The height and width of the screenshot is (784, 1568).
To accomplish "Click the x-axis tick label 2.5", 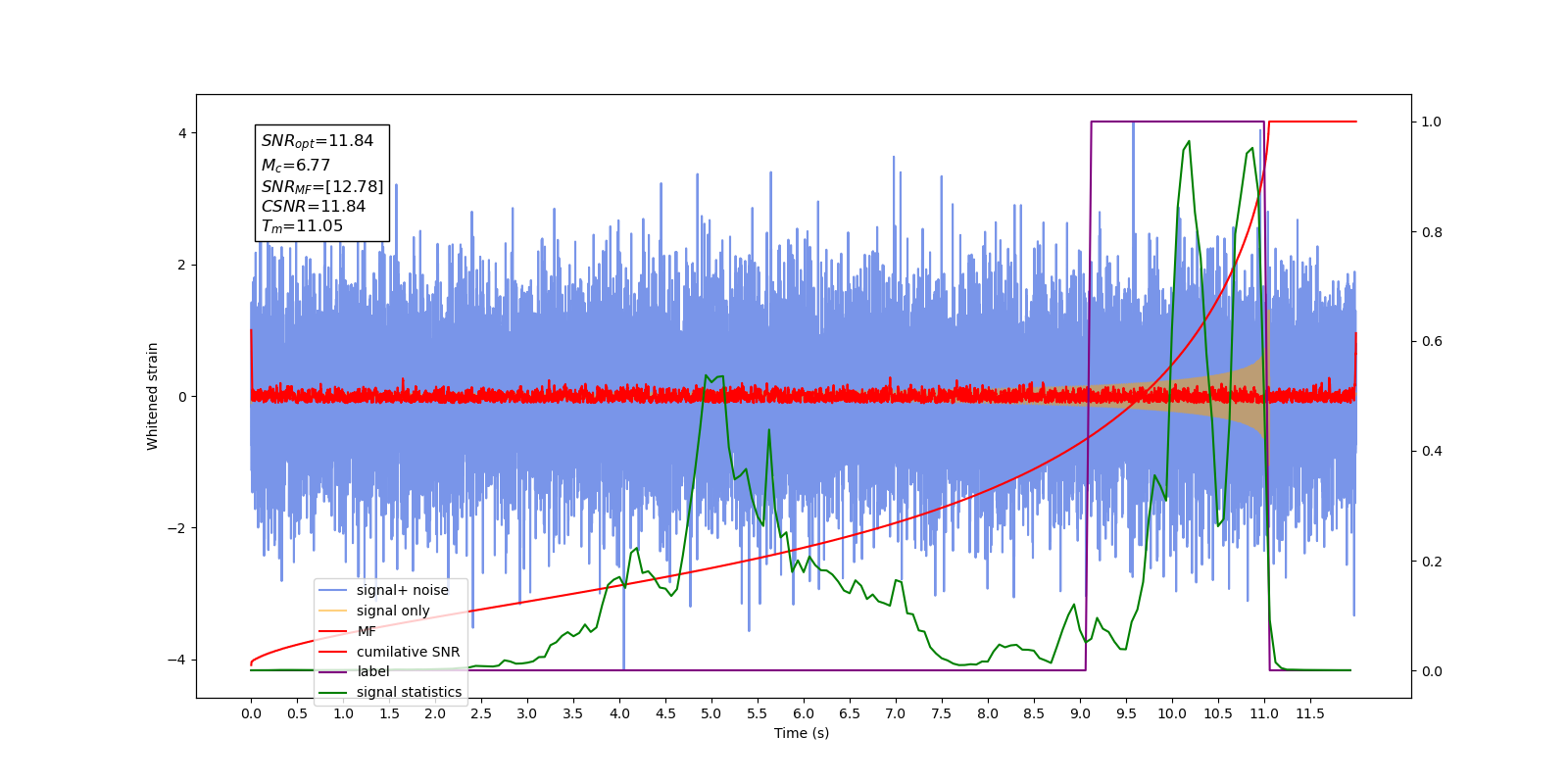I will 481,713.
